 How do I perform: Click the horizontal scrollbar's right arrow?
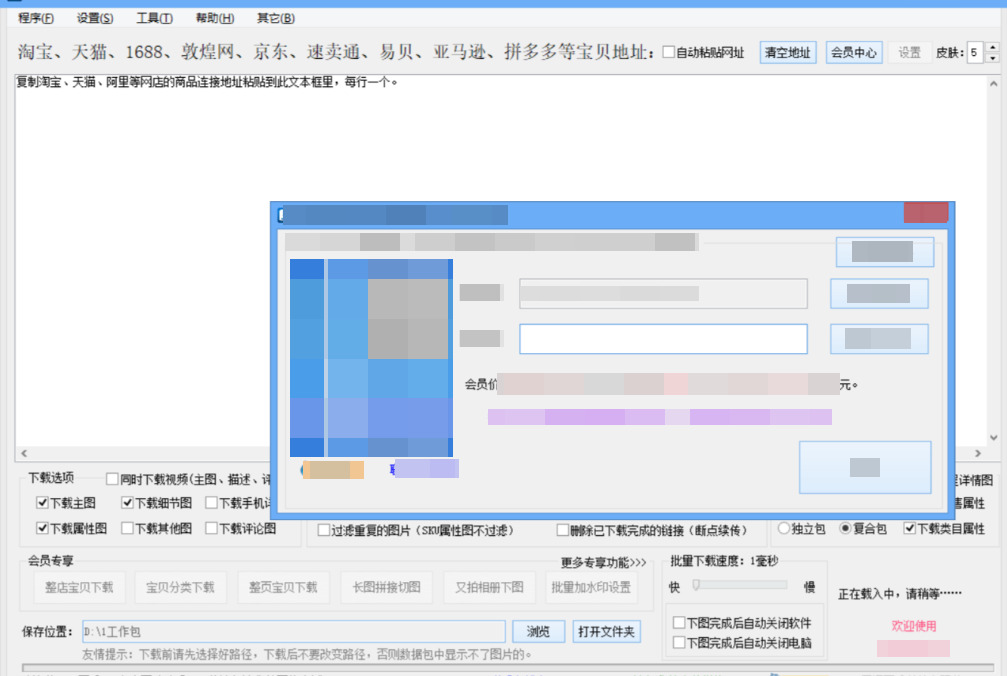click(x=978, y=453)
